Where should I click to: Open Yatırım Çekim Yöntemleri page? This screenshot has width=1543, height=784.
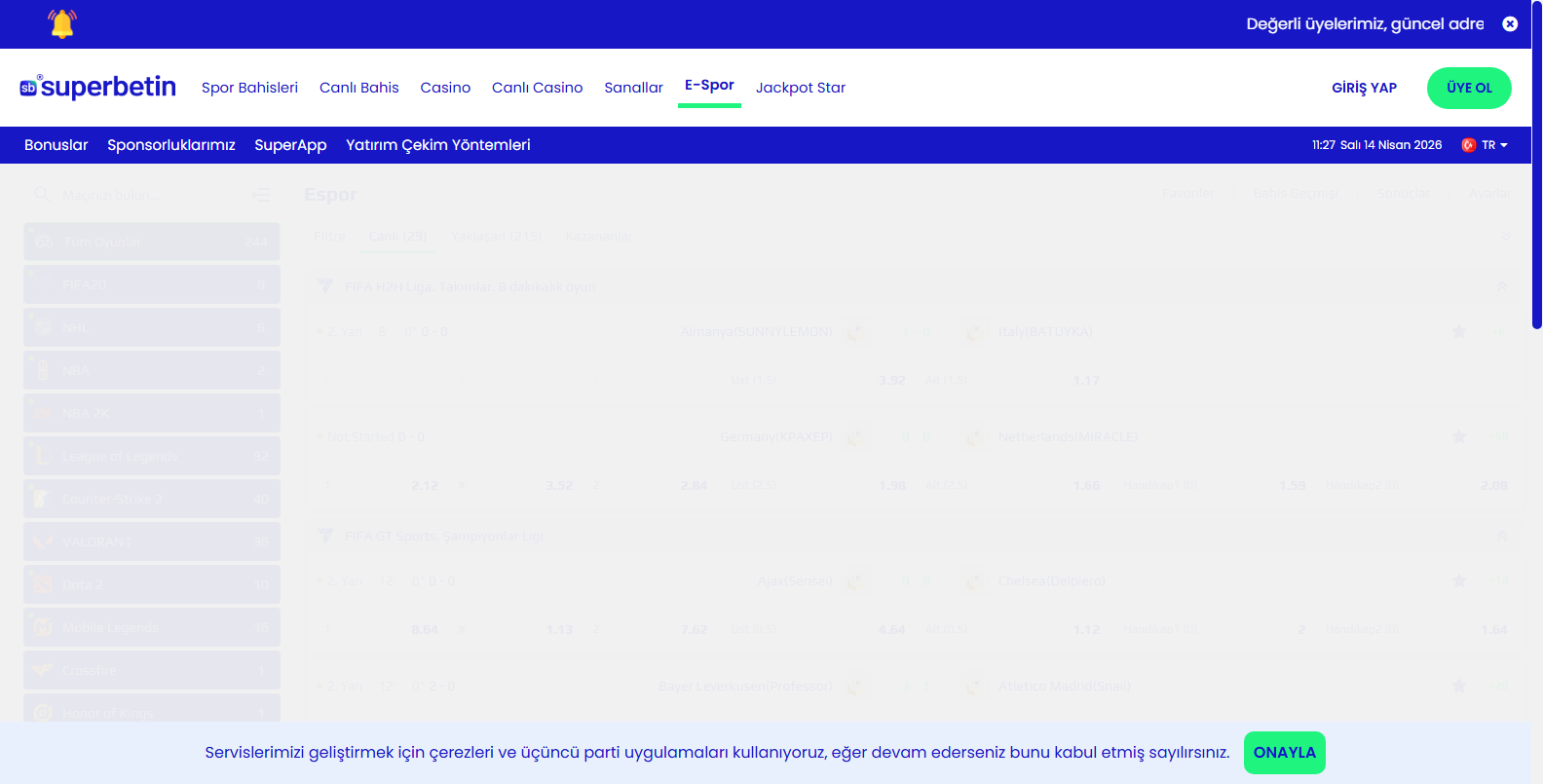[x=438, y=145]
